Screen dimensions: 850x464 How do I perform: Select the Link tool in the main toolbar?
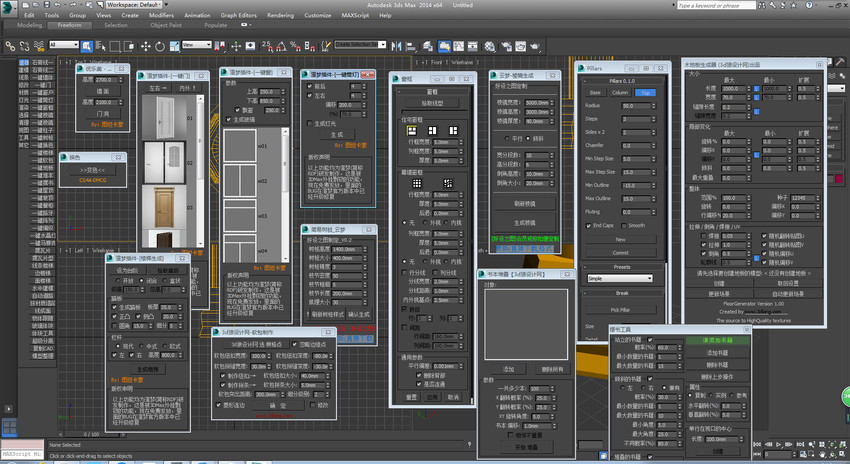click(10, 46)
